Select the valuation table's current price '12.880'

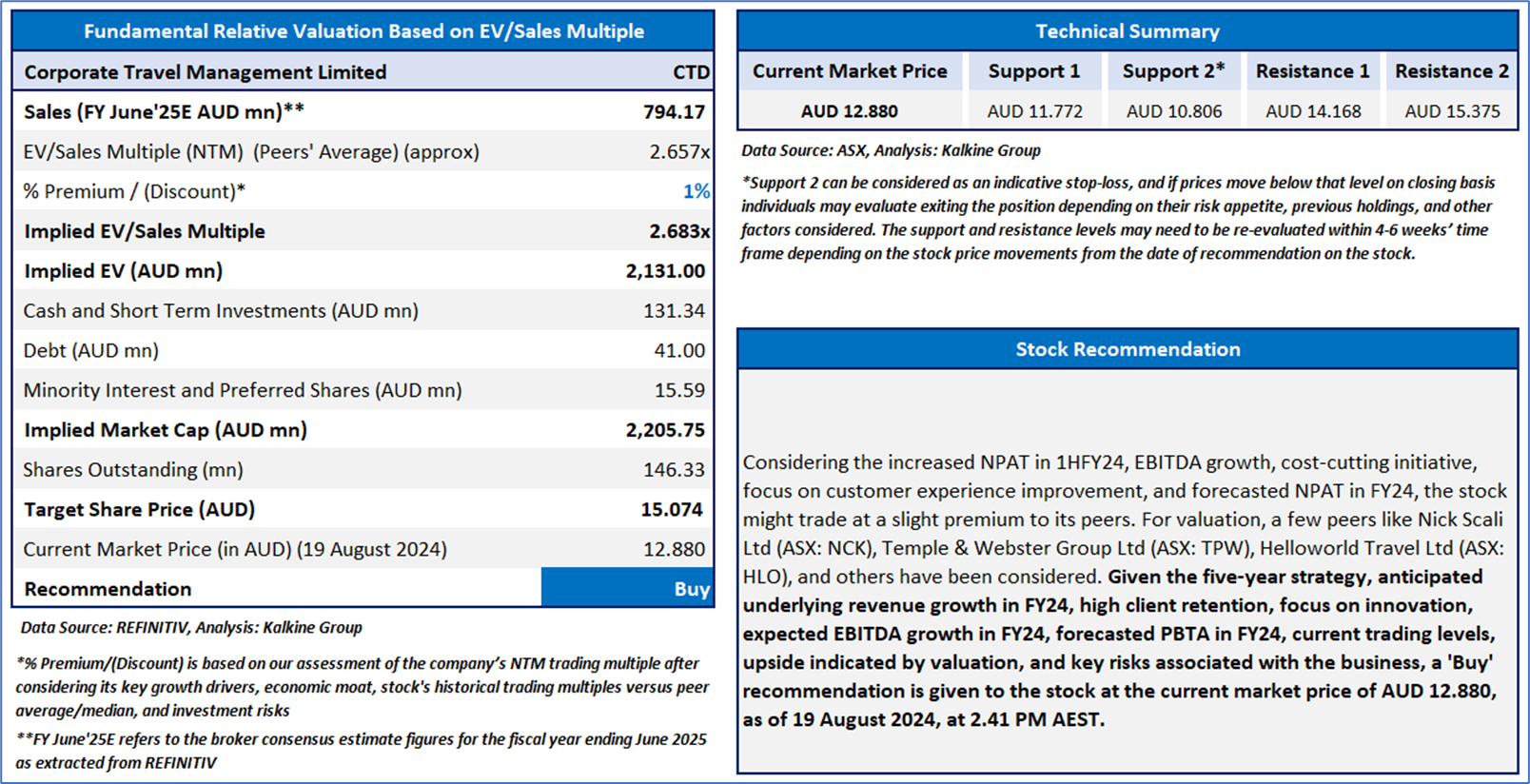[674, 550]
